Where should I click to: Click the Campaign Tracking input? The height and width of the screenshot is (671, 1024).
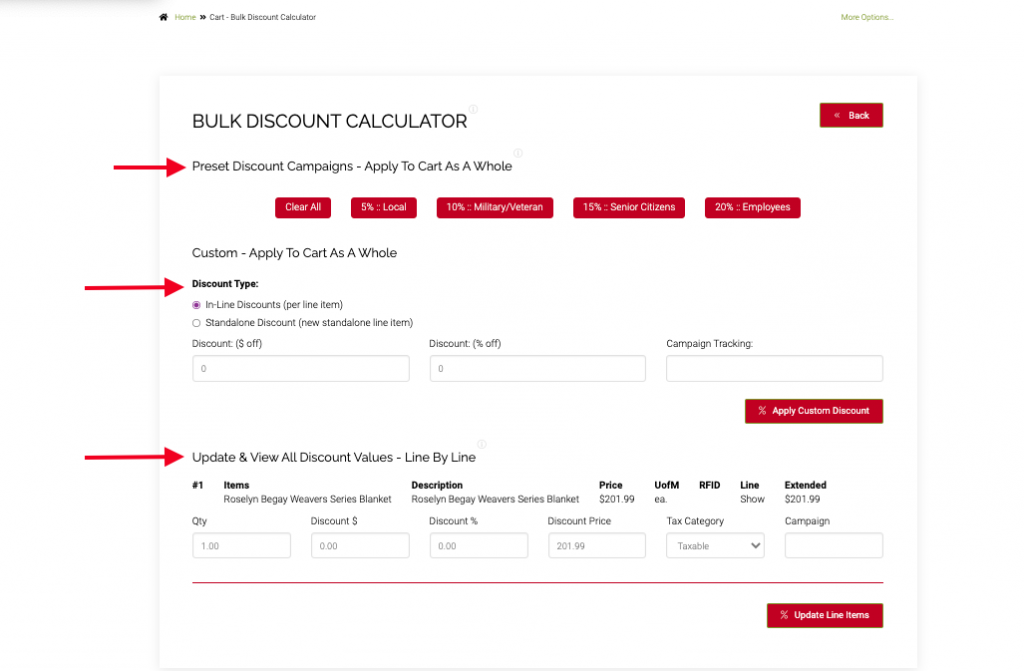(775, 368)
